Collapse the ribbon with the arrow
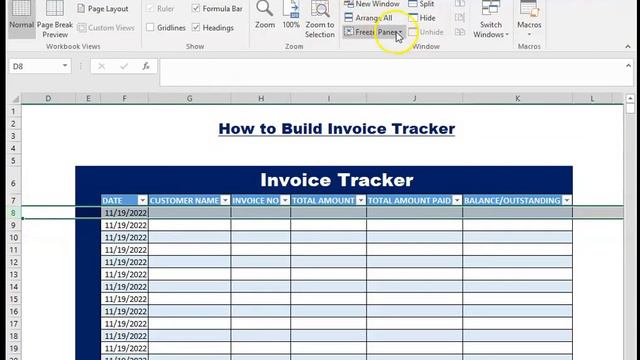640x360 pixels. [628, 47]
